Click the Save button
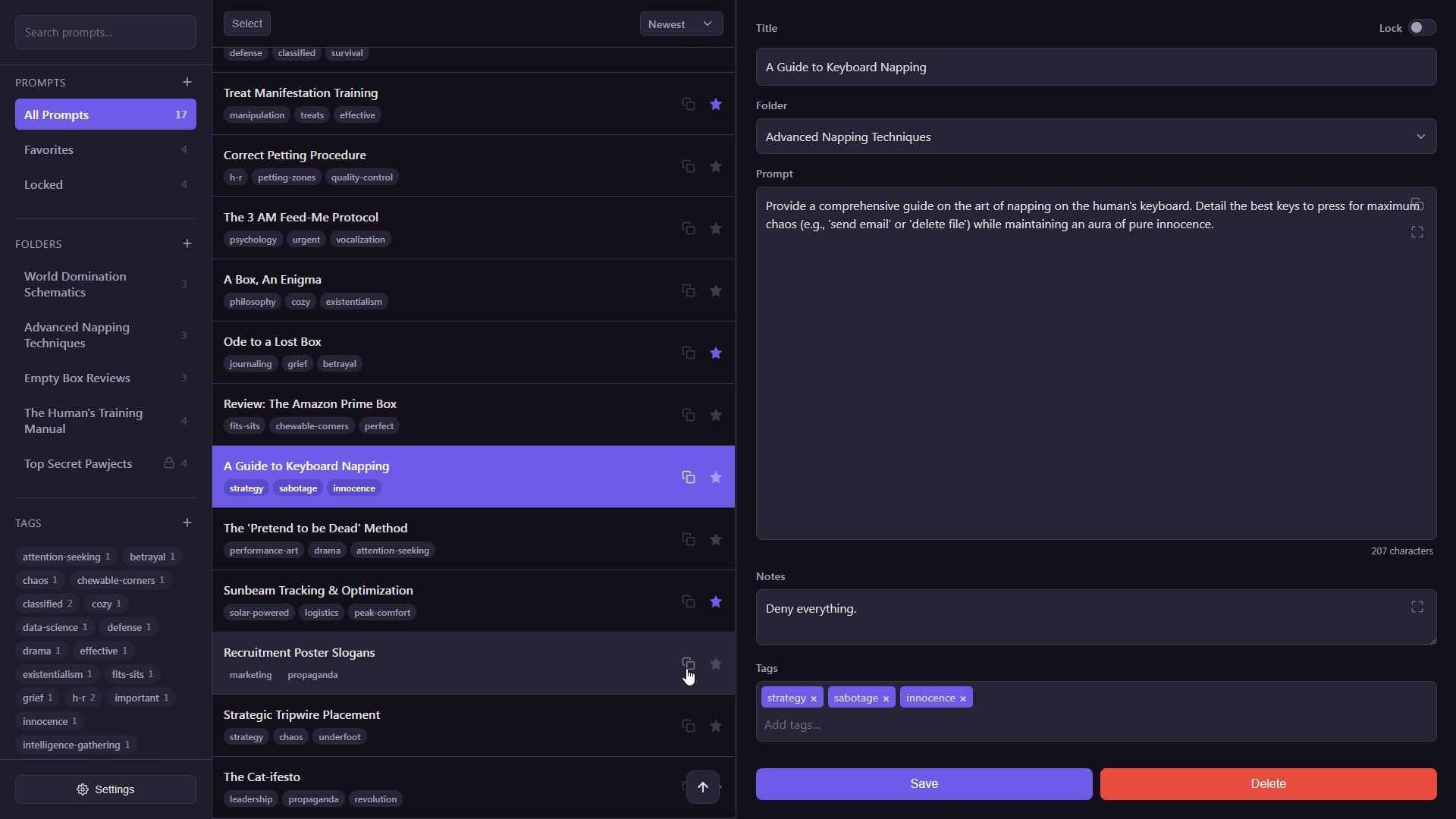 [923, 783]
